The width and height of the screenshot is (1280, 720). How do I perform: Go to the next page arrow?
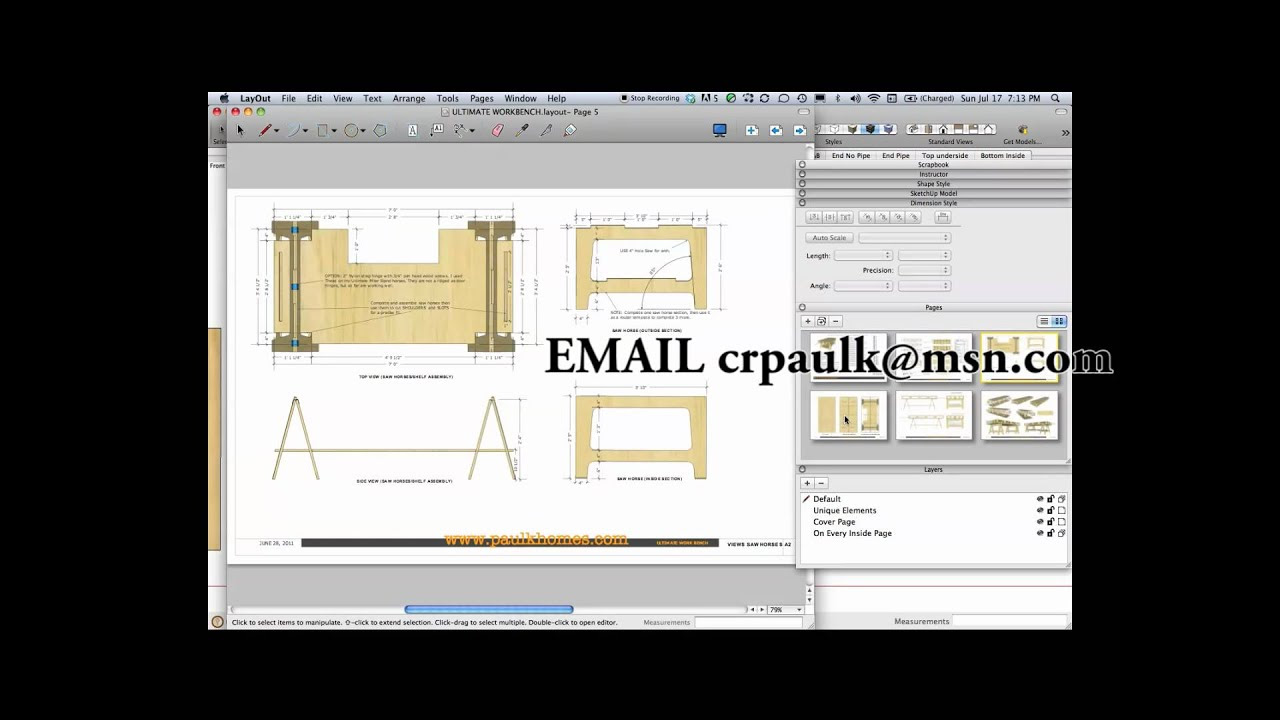tap(800, 130)
